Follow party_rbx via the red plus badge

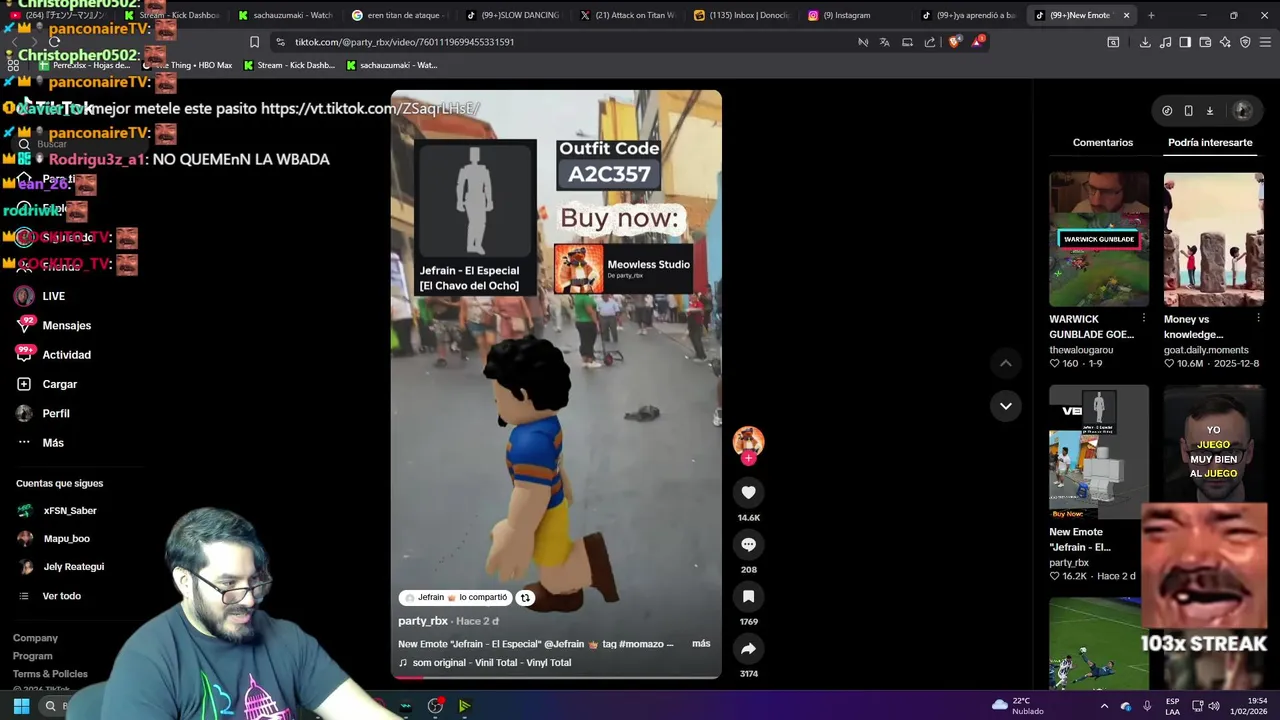point(748,459)
